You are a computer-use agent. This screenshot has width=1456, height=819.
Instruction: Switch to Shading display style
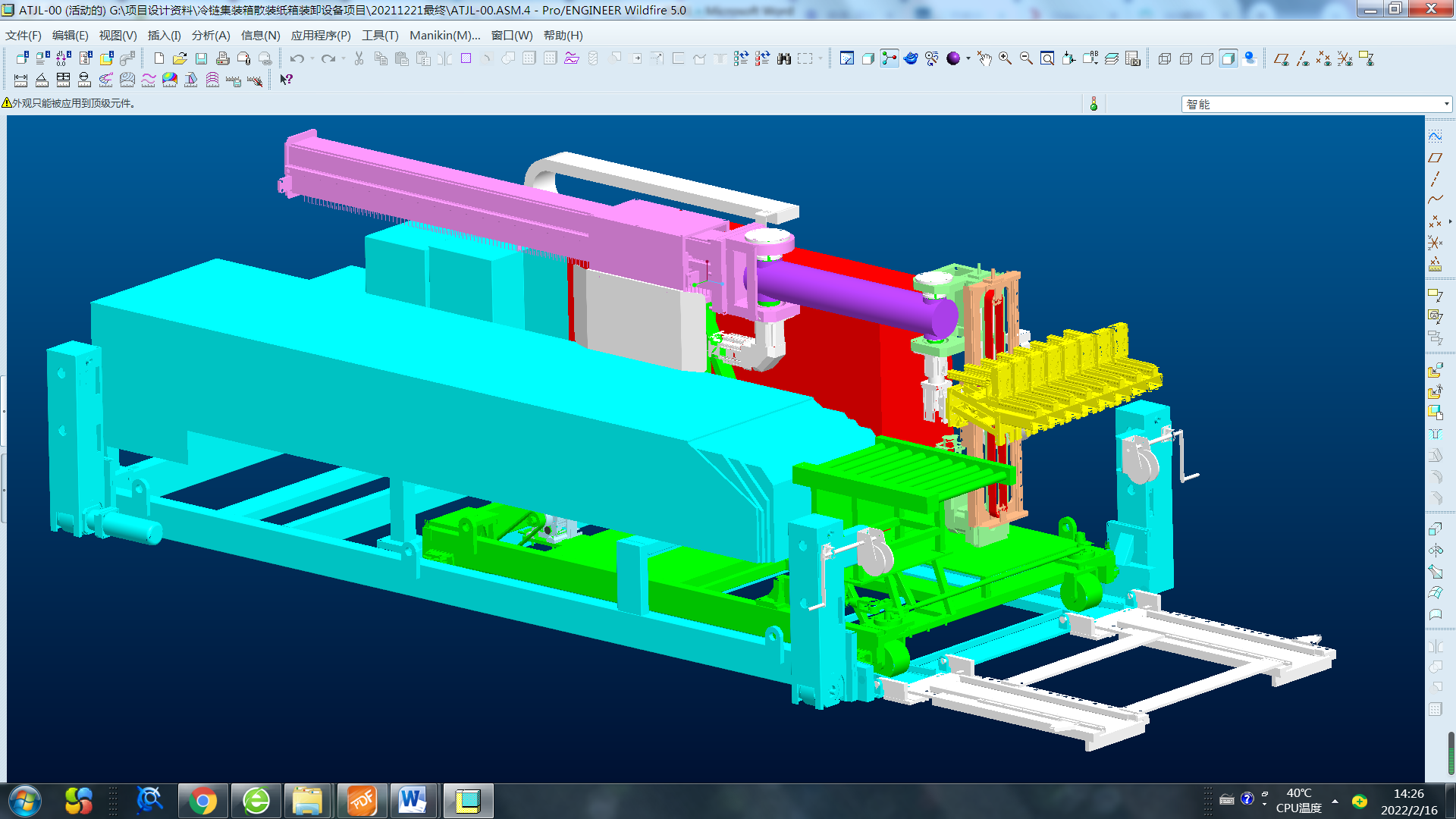(x=1228, y=58)
